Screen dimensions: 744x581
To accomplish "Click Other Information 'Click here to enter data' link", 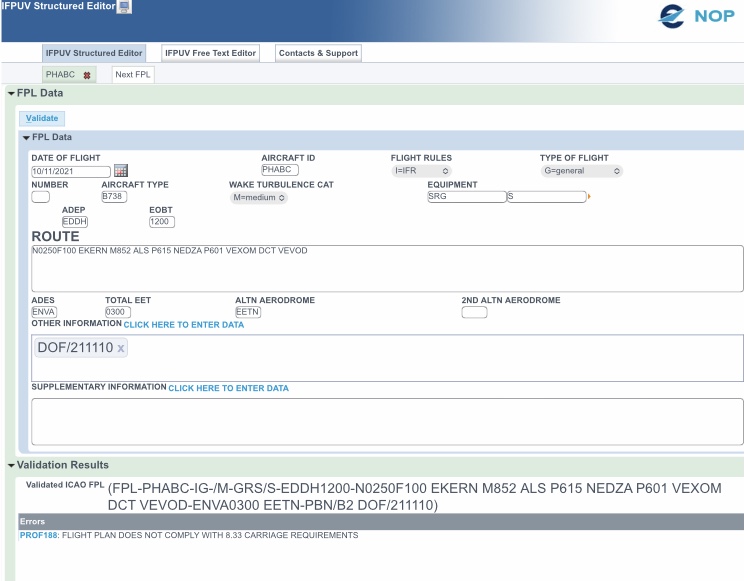I will tap(184, 325).
